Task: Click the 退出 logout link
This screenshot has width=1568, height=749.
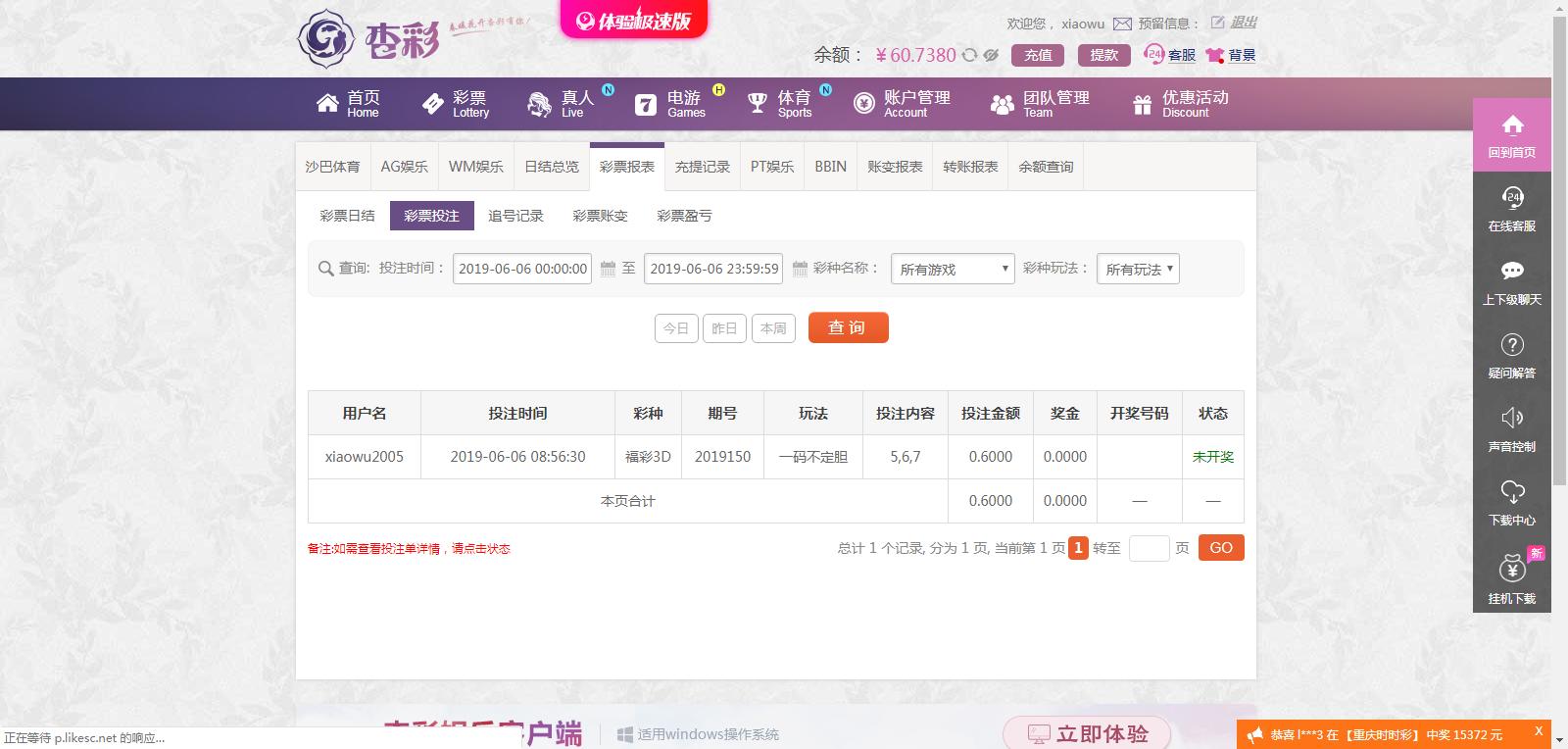Action: 1244,23
